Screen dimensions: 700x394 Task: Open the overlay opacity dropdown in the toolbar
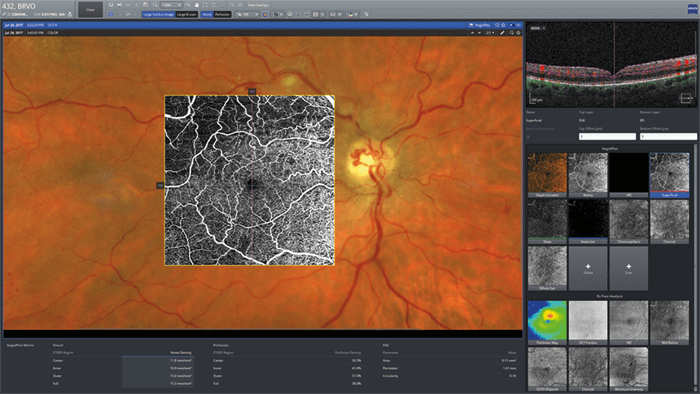pyautogui.click(x=248, y=14)
